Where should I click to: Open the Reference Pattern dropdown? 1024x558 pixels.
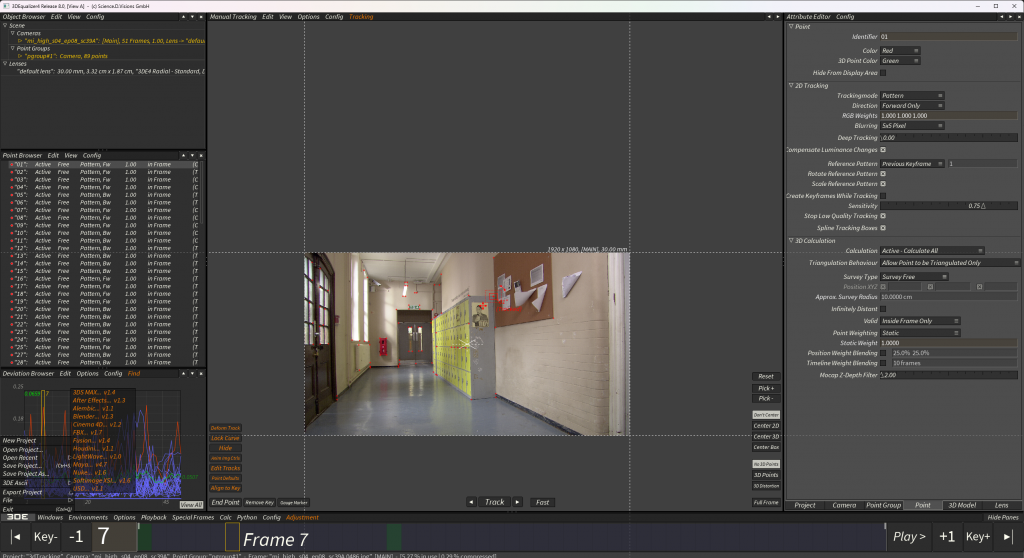(x=912, y=164)
